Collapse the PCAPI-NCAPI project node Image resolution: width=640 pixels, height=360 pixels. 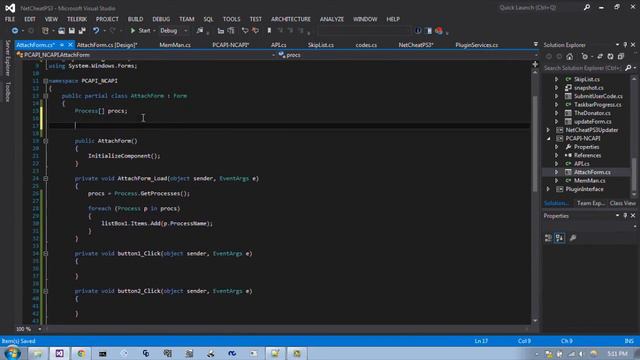pos(548,138)
